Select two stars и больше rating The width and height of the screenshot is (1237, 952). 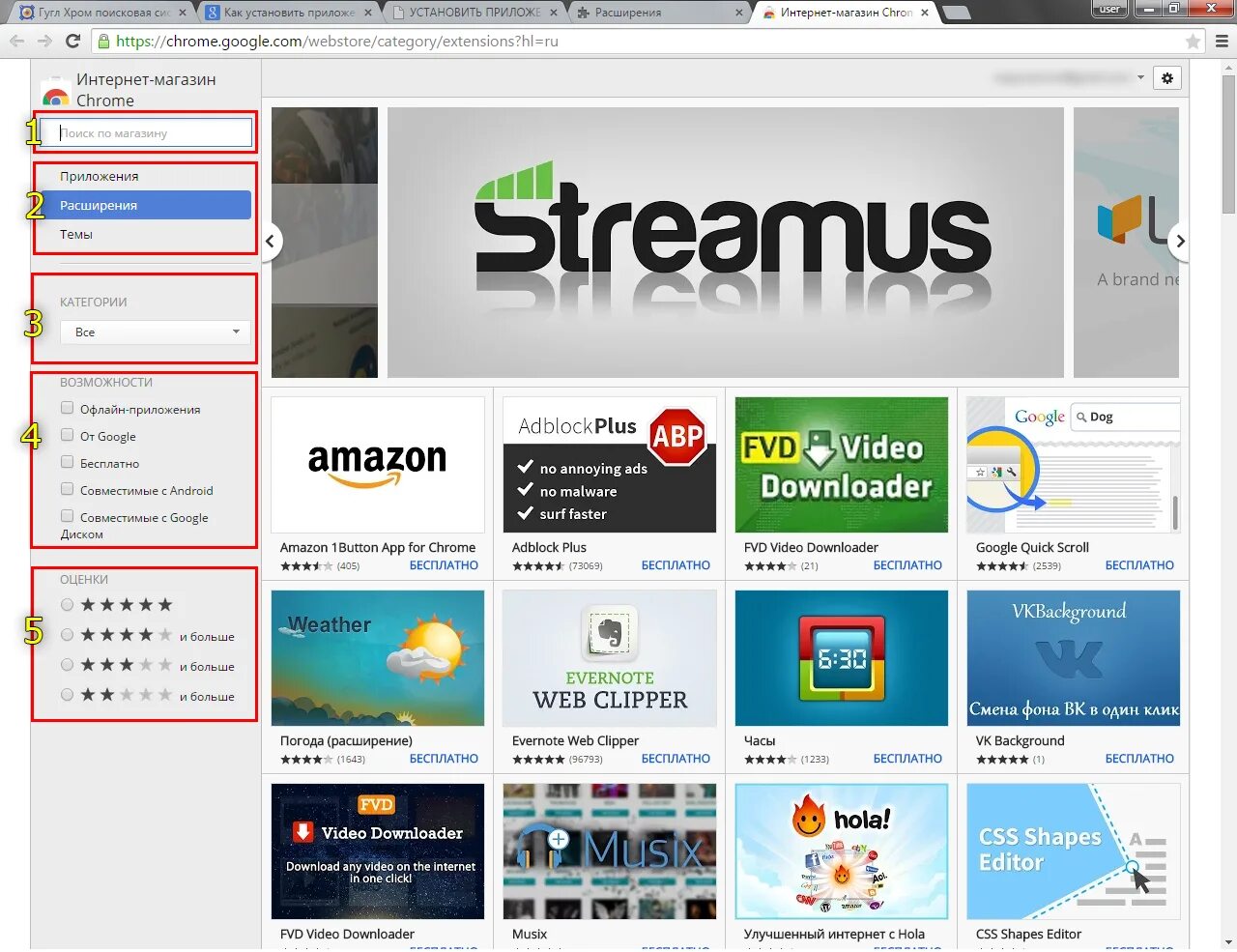coord(67,695)
